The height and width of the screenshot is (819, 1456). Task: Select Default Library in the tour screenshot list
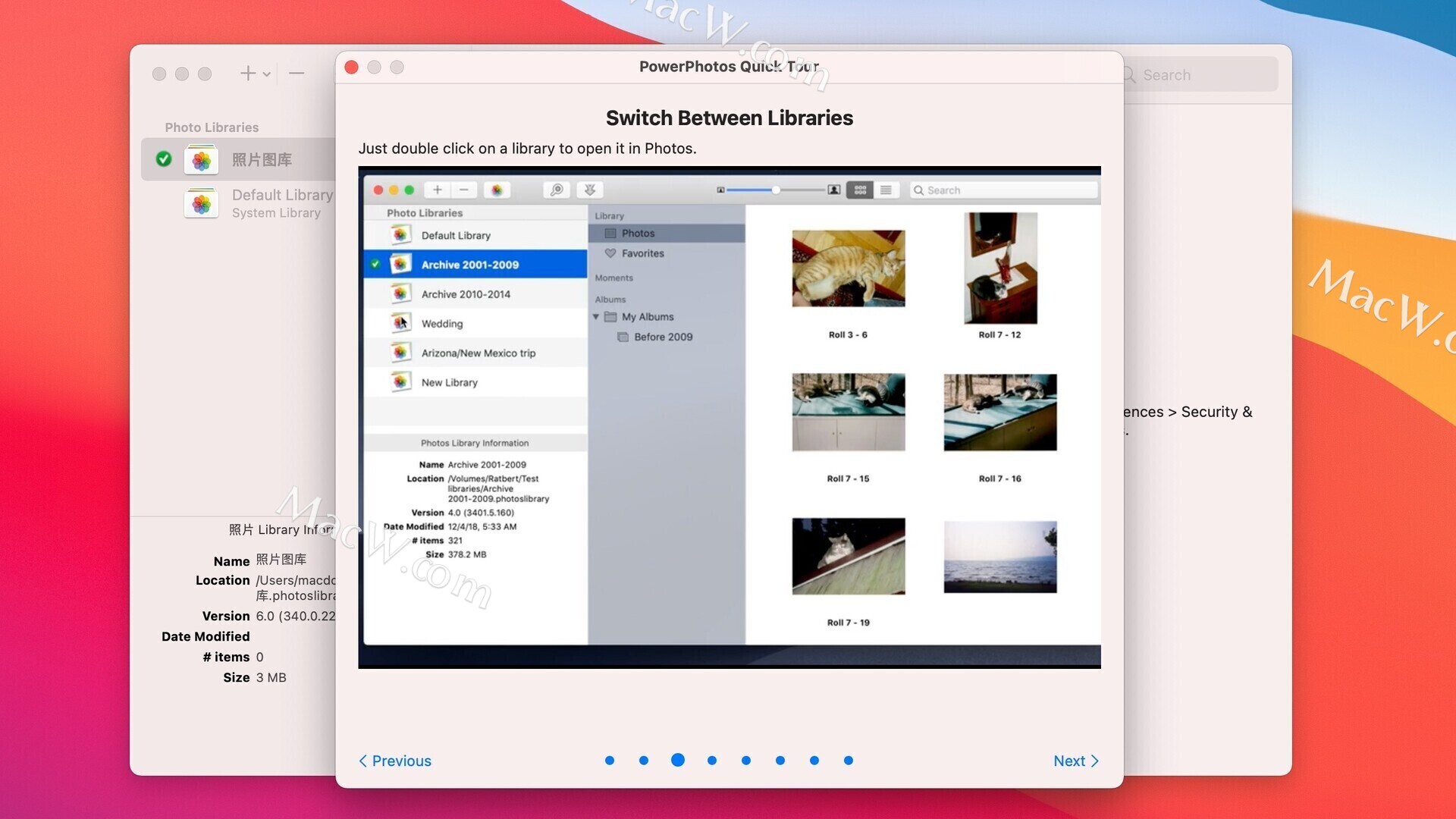(x=475, y=235)
